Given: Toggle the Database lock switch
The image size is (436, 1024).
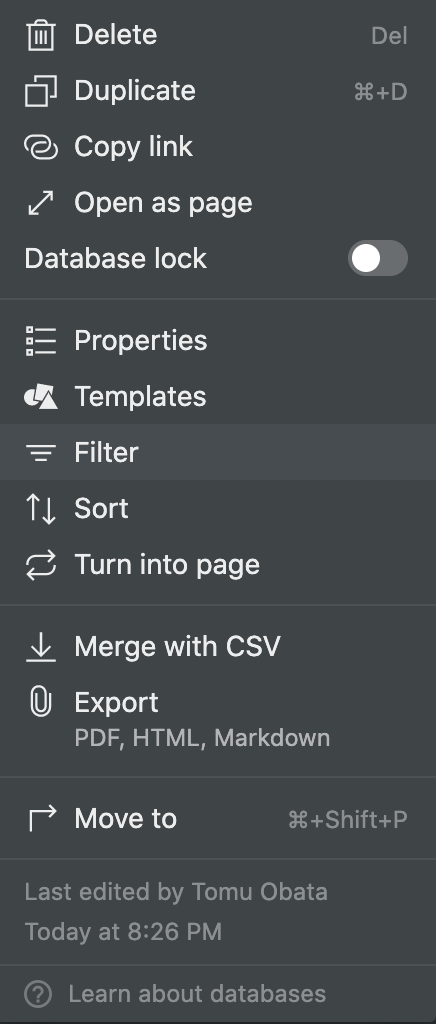Looking at the screenshot, I should click(377, 259).
